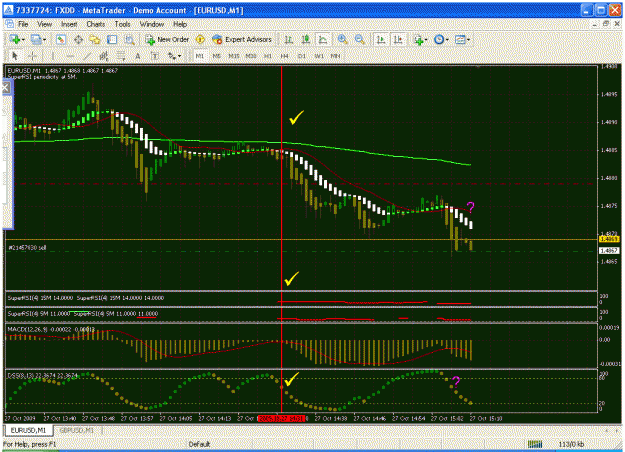Viewport: 625px width, 452px height.
Task: Select the MN timeframe button
Action: [335, 56]
